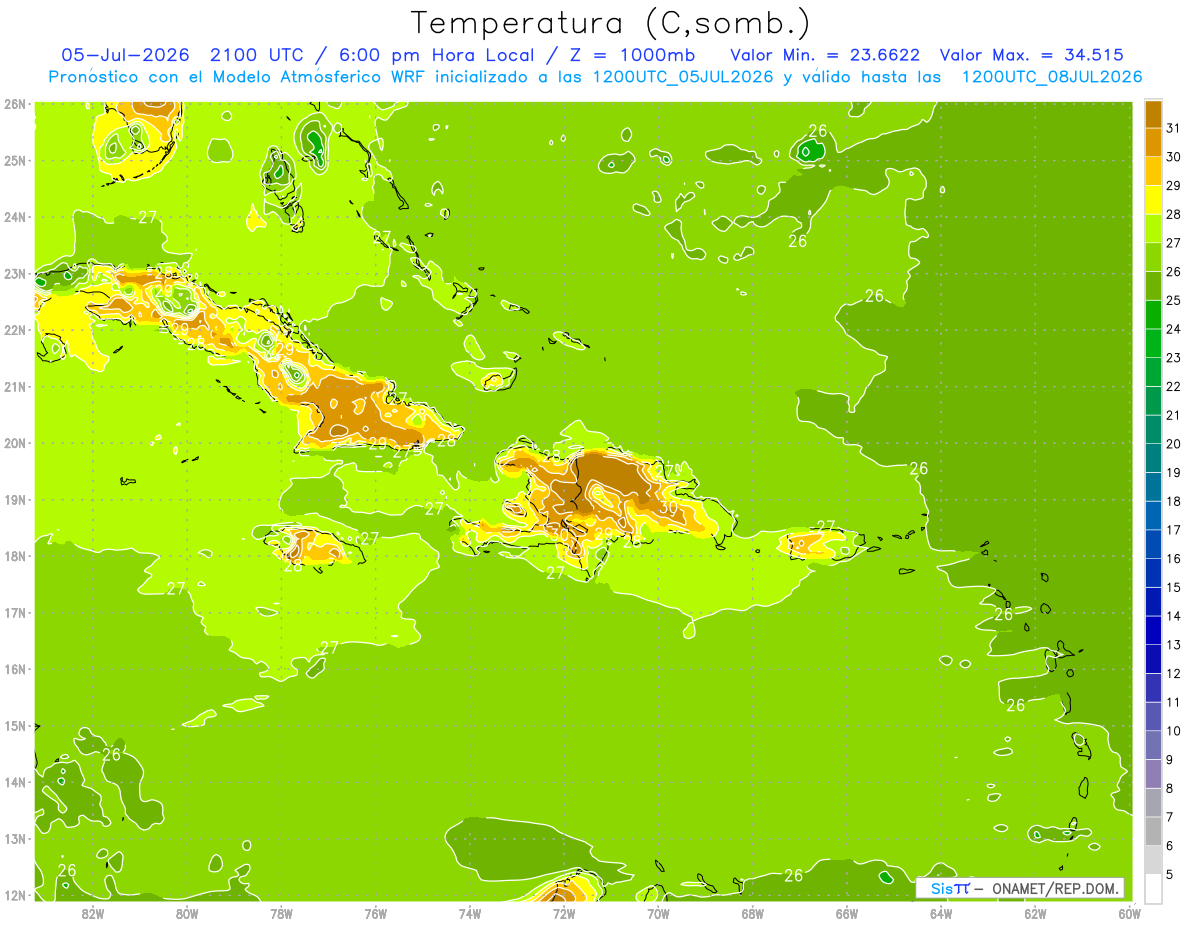Click the "21N" latitude axis label
The width and height of the screenshot is (1200, 927).
tap(15, 386)
